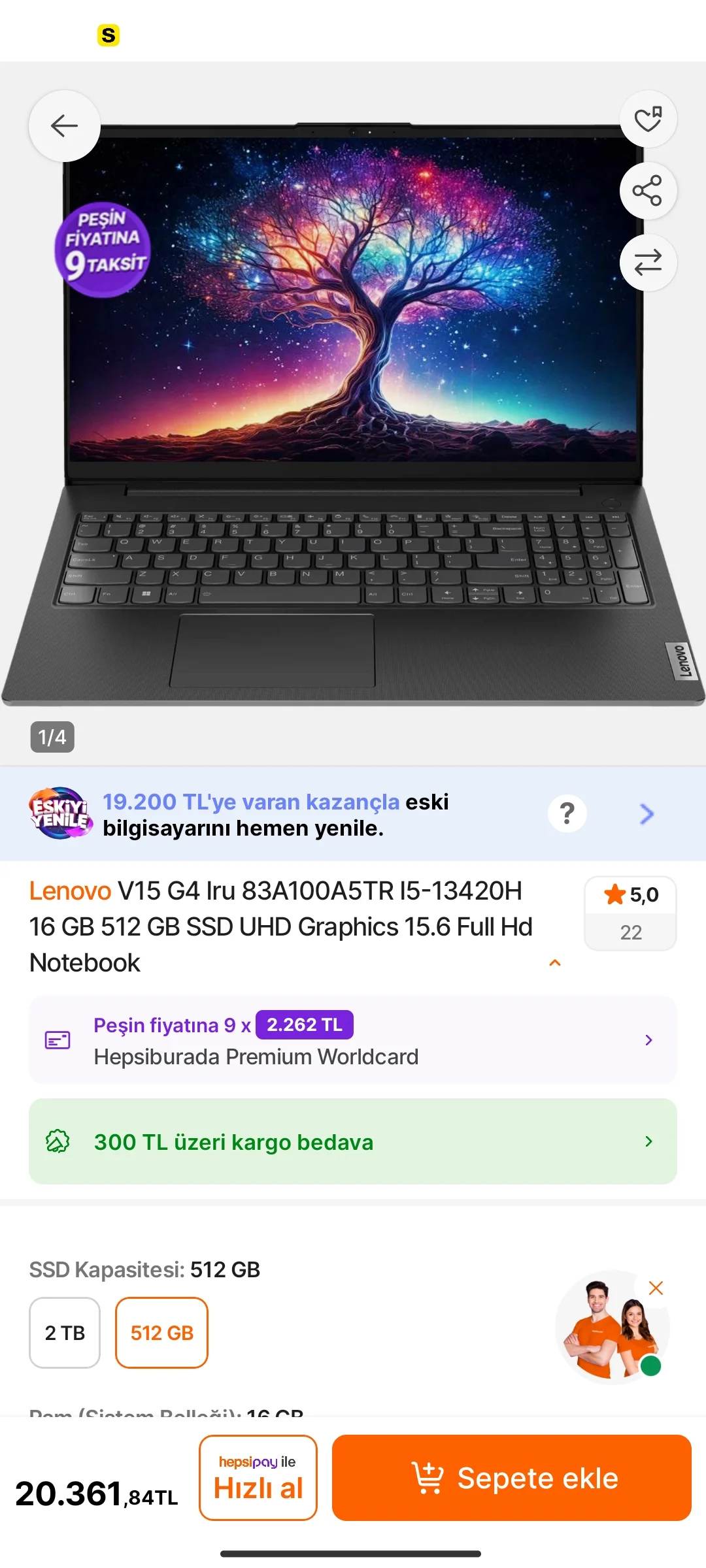Screen dimensions: 706x1568
Task: Open the Eskiyi Yenile badge icon
Action: coord(60,813)
